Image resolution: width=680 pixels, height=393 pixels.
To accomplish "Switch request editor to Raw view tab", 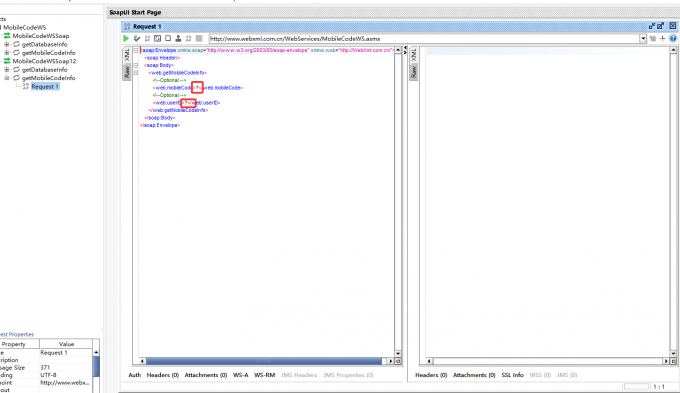I will point(127,72).
